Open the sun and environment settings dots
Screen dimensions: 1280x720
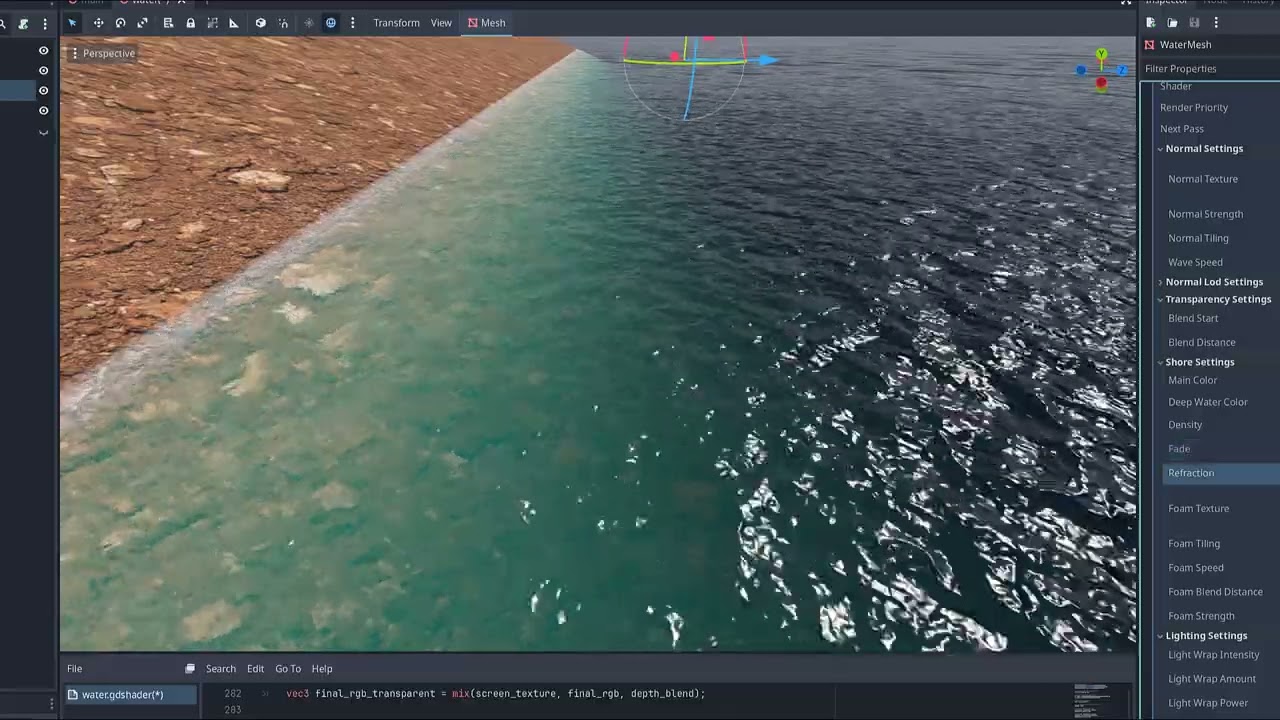click(x=352, y=22)
